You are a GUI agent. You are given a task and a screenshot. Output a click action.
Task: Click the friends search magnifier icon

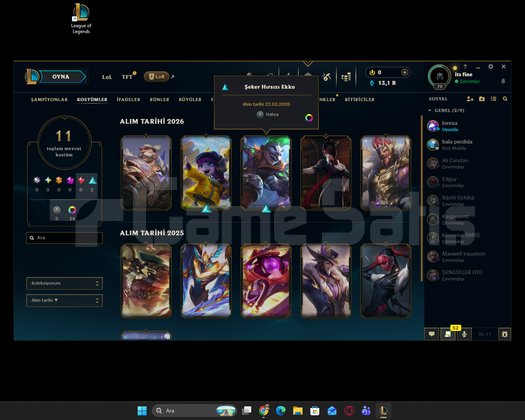point(505,99)
